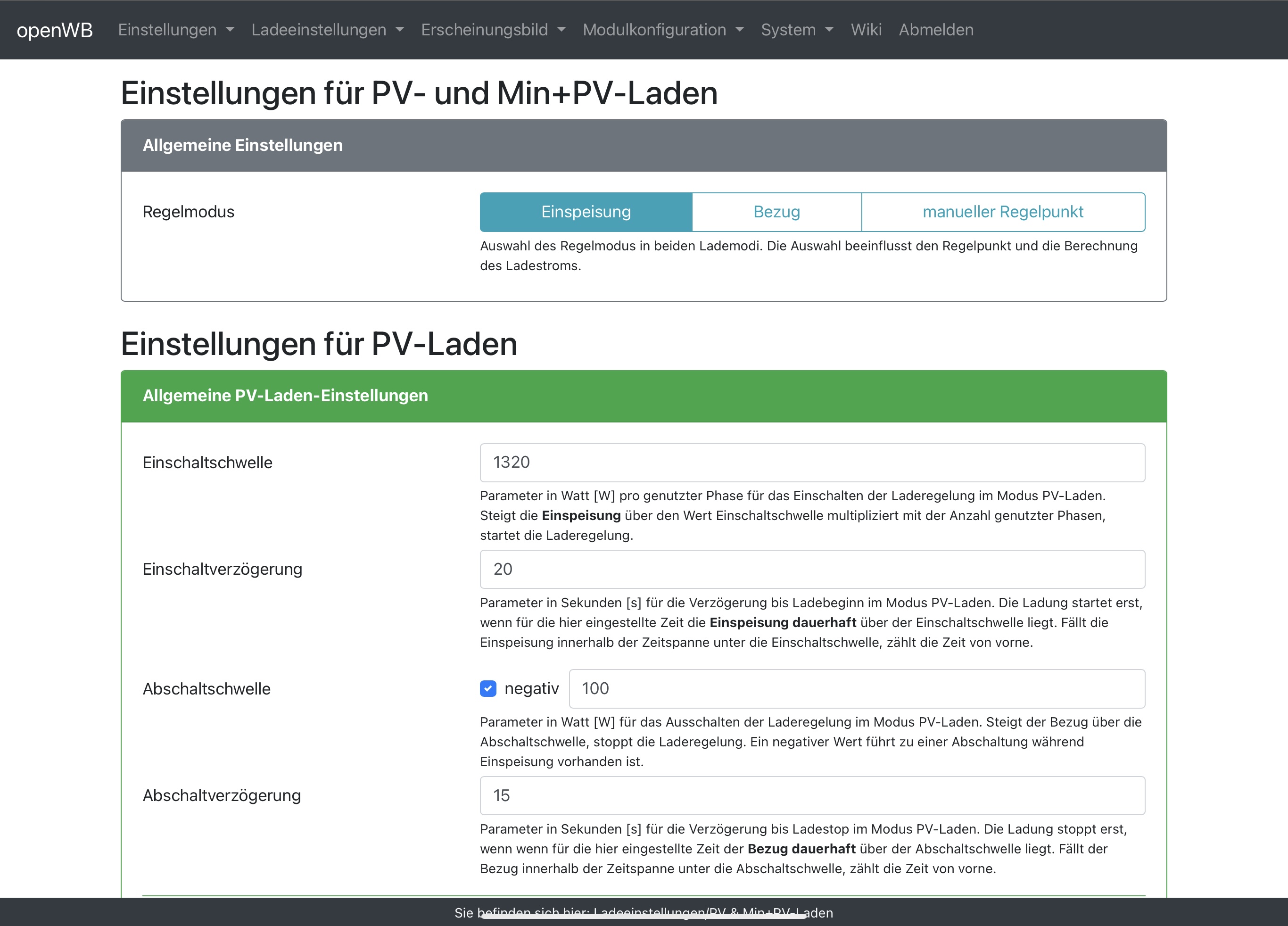Expand the Erscheinungsbild dropdown

tap(493, 30)
